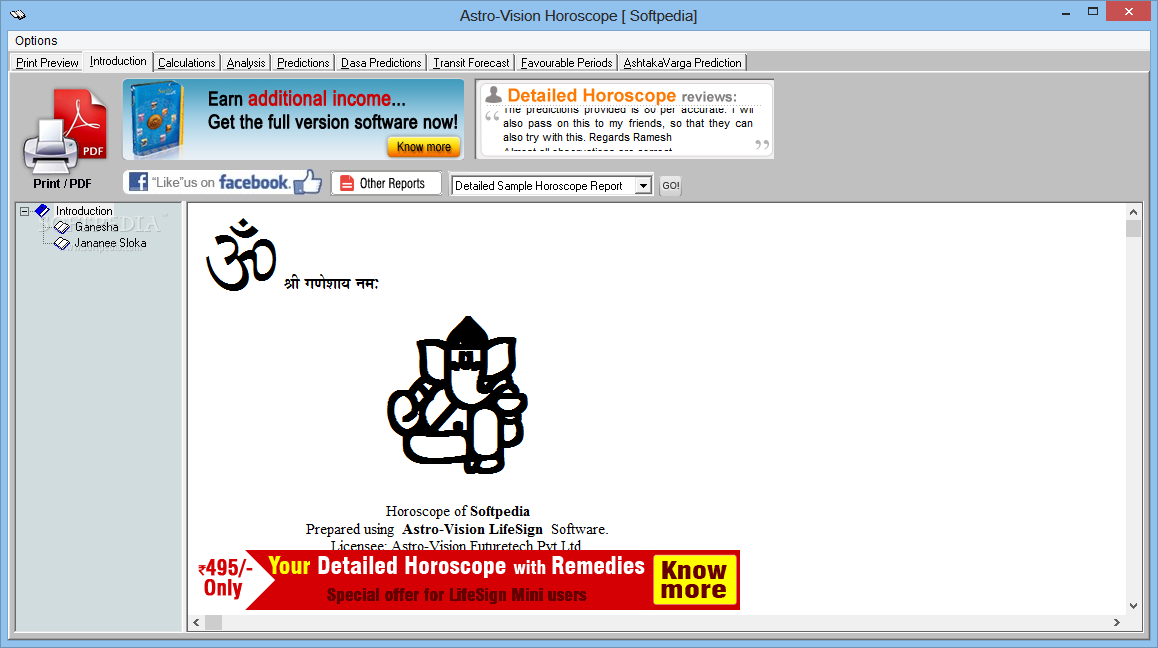Image resolution: width=1158 pixels, height=648 pixels.
Task: Click the Print / PDF printer icon
Action: pyautogui.click(x=64, y=131)
